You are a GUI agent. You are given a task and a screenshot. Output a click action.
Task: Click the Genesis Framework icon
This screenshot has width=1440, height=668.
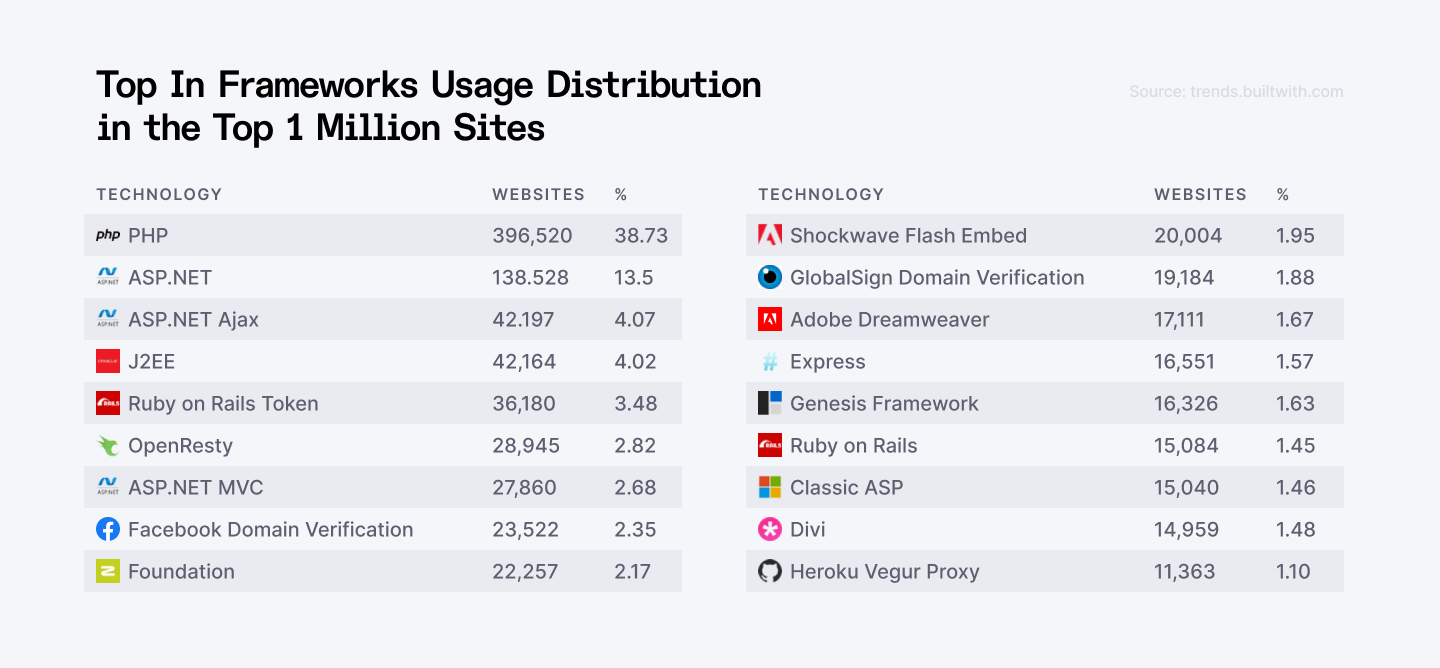(x=770, y=404)
